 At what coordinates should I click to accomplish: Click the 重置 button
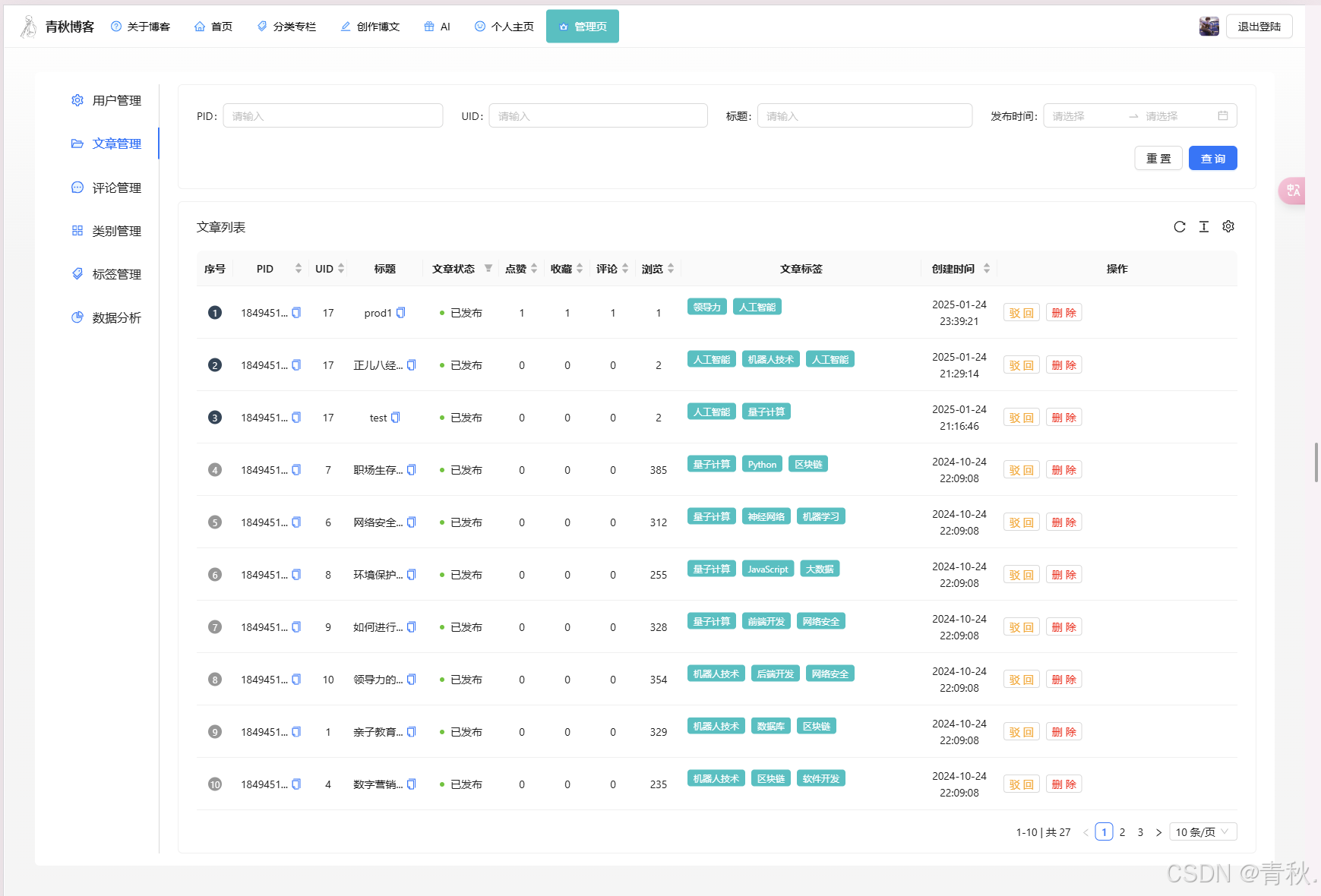tap(1158, 159)
